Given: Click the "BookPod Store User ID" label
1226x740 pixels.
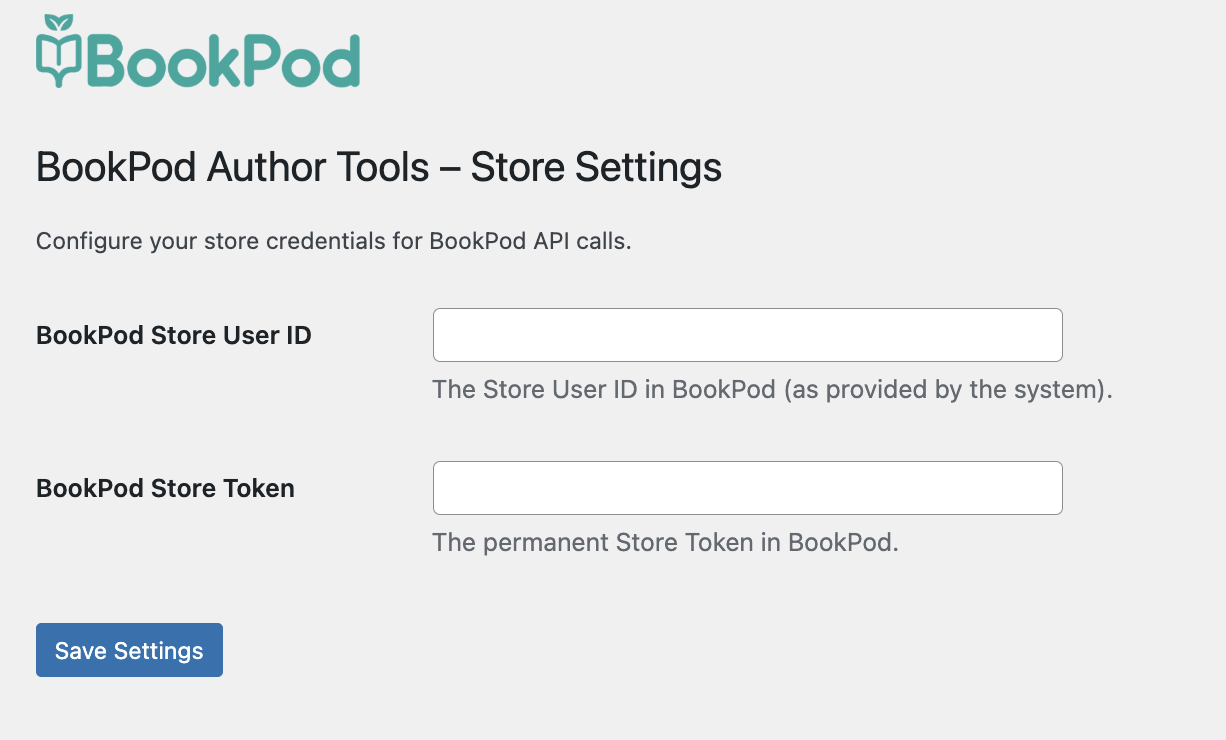Looking at the screenshot, I should coord(174,336).
